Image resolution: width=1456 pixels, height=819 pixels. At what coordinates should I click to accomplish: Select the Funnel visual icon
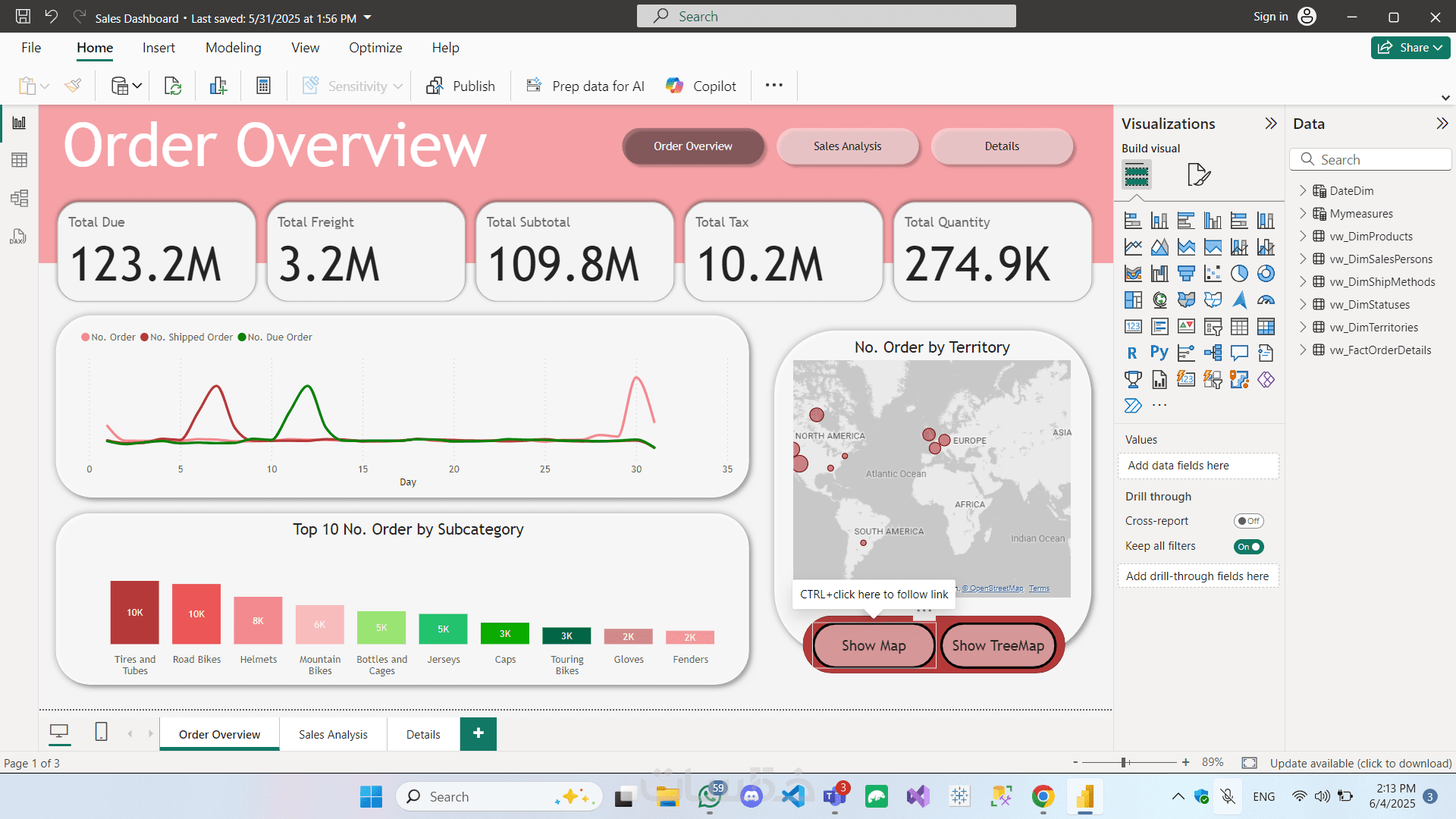click(1186, 274)
